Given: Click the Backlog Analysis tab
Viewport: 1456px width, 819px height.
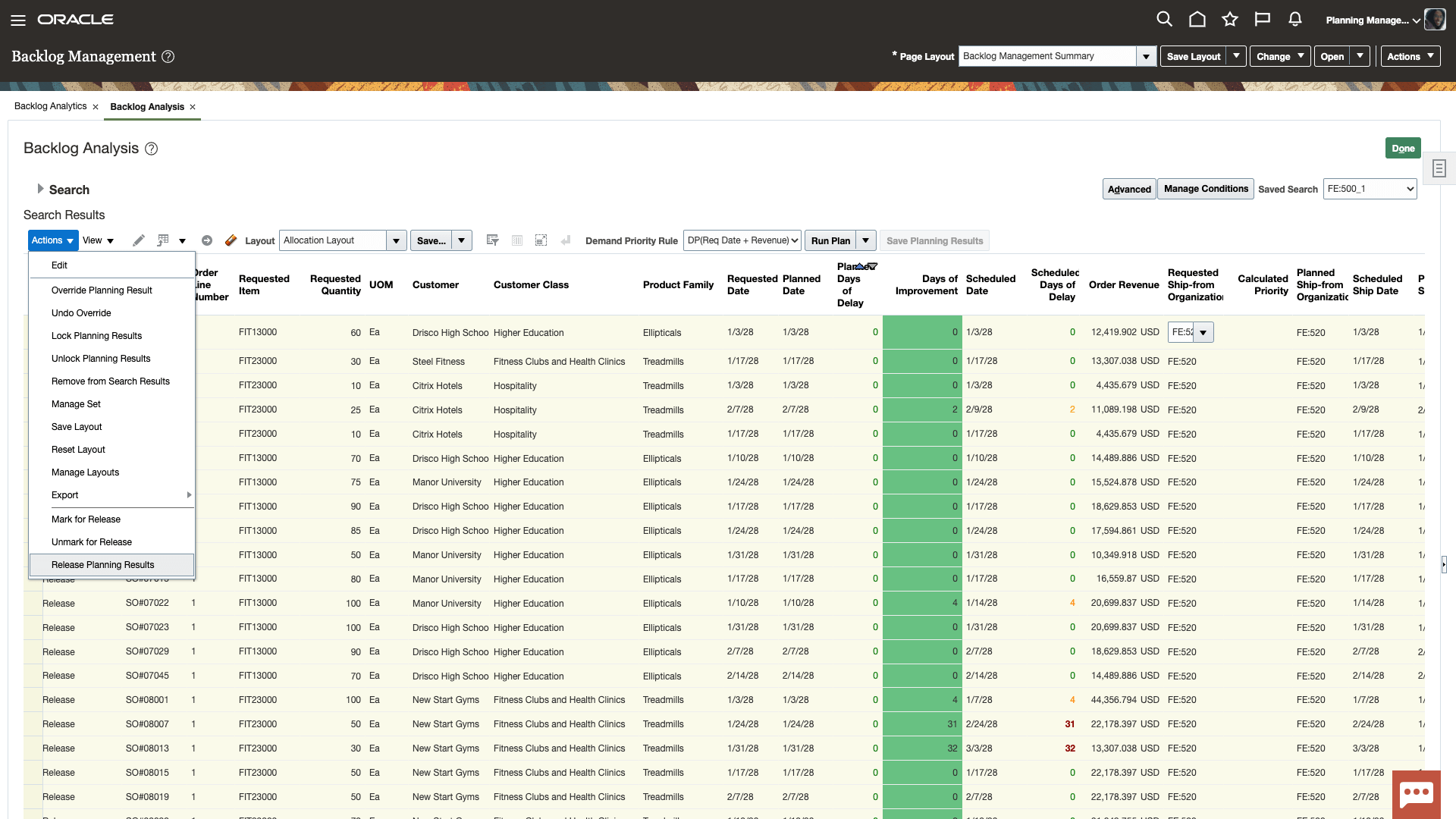Looking at the screenshot, I should tap(147, 106).
